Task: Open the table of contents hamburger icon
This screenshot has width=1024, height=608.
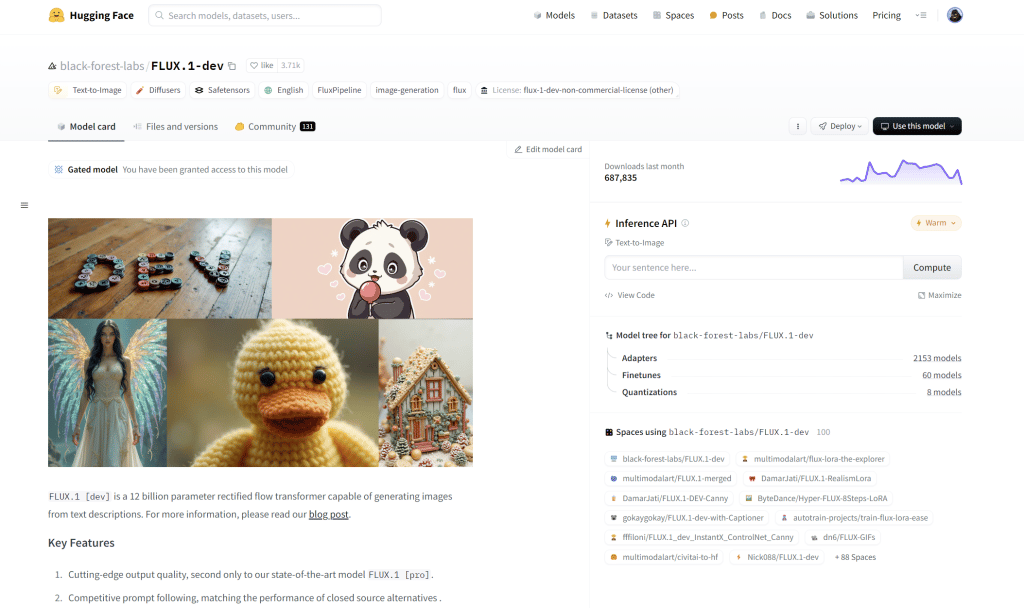Action: click(x=24, y=205)
